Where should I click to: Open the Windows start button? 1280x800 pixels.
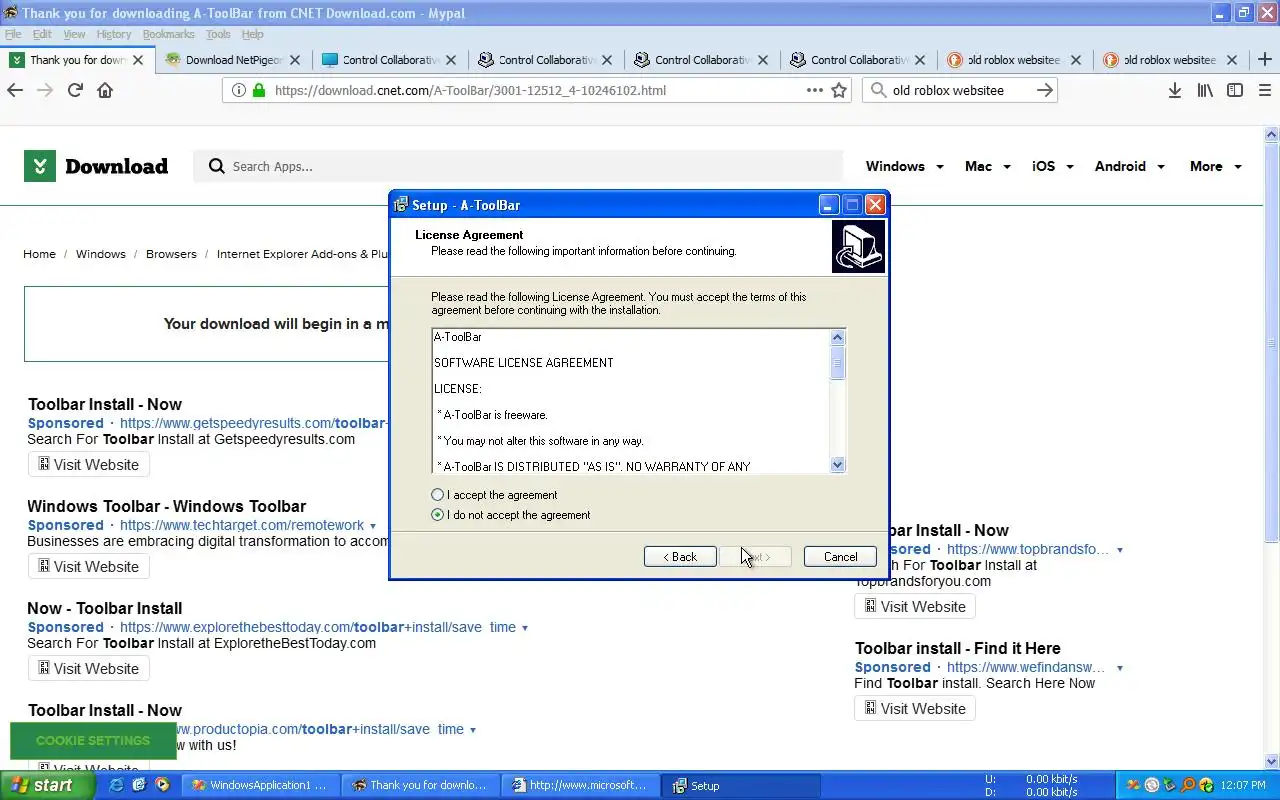point(46,785)
